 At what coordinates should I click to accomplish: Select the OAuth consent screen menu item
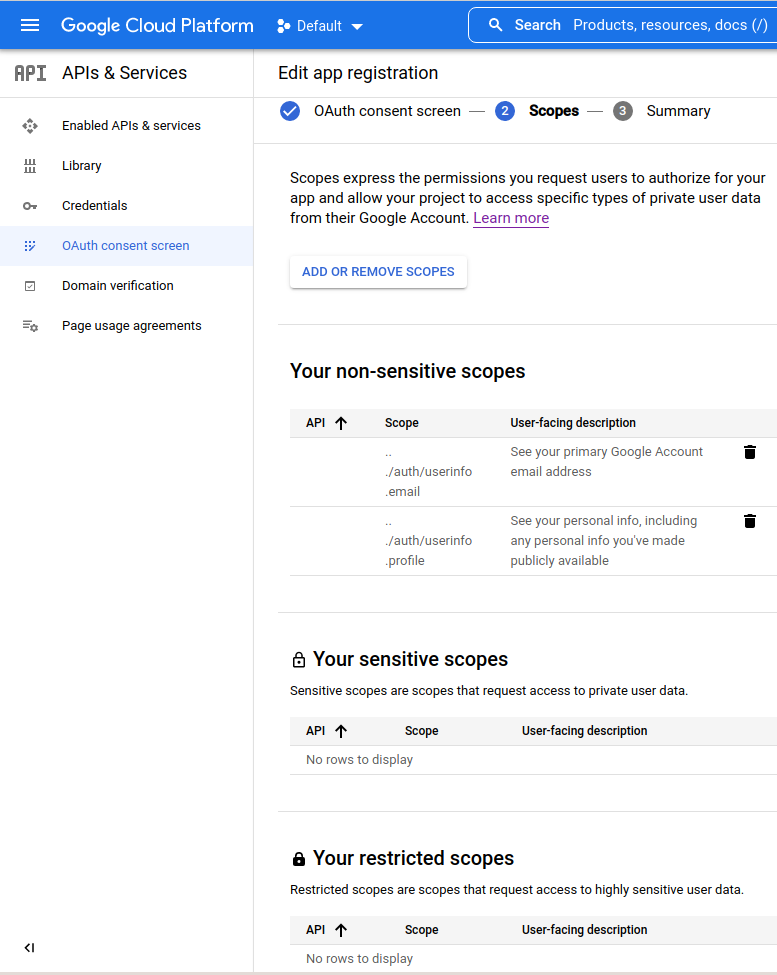[x=126, y=246]
